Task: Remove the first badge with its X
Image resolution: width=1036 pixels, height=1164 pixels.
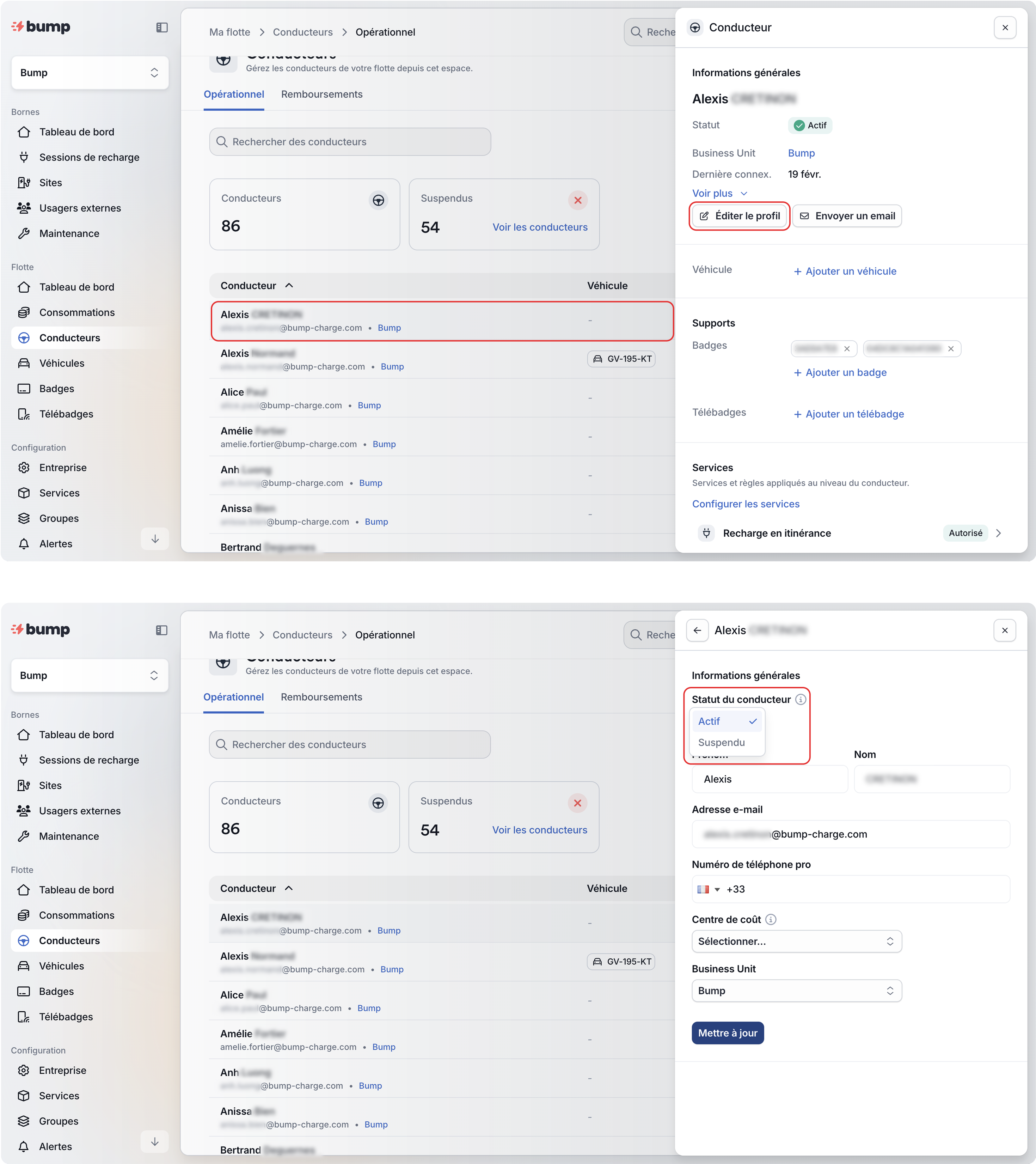Action: 847,349
